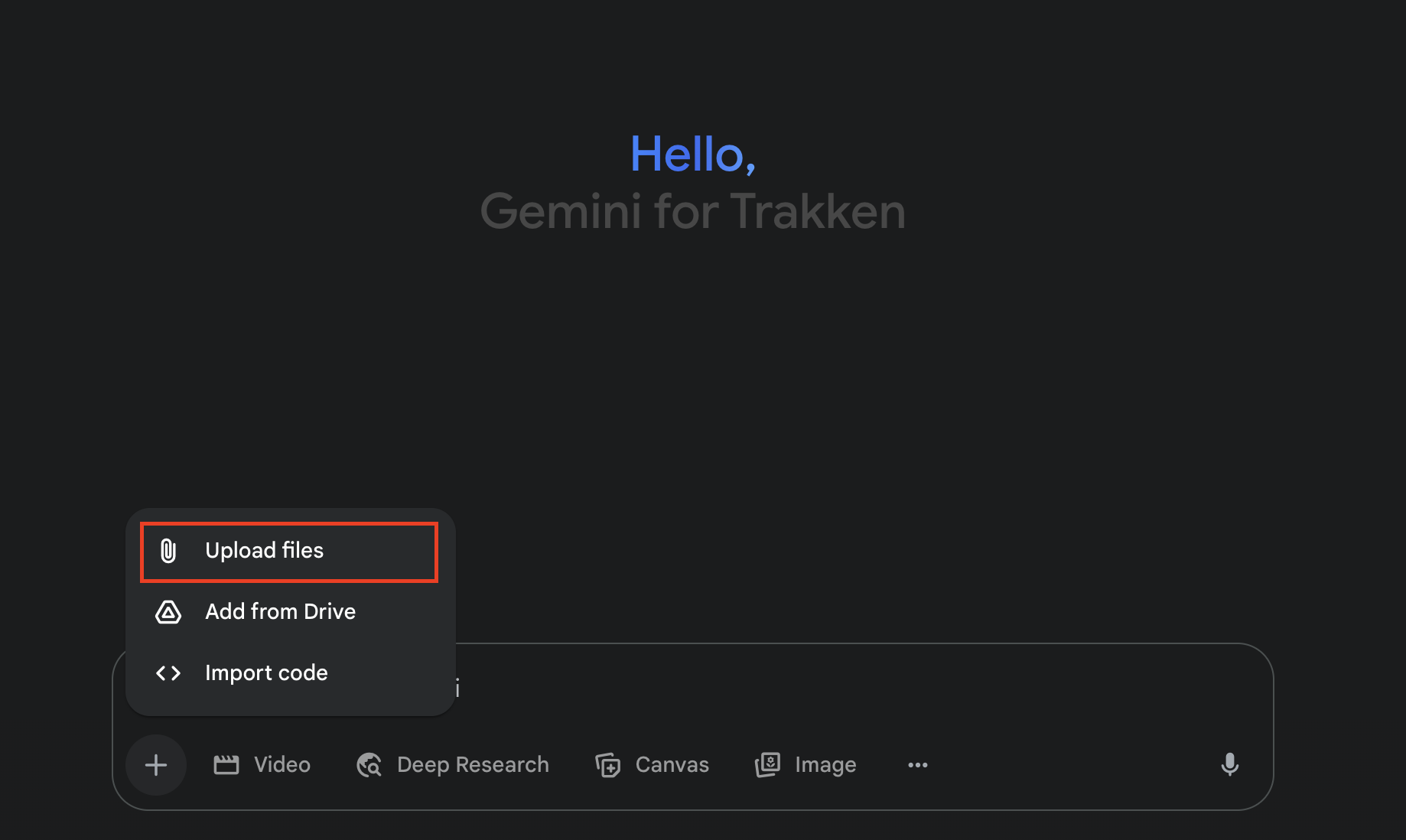Select the Deep Research magnifier icon
1406x840 pixels.
[x=368, y=764]
